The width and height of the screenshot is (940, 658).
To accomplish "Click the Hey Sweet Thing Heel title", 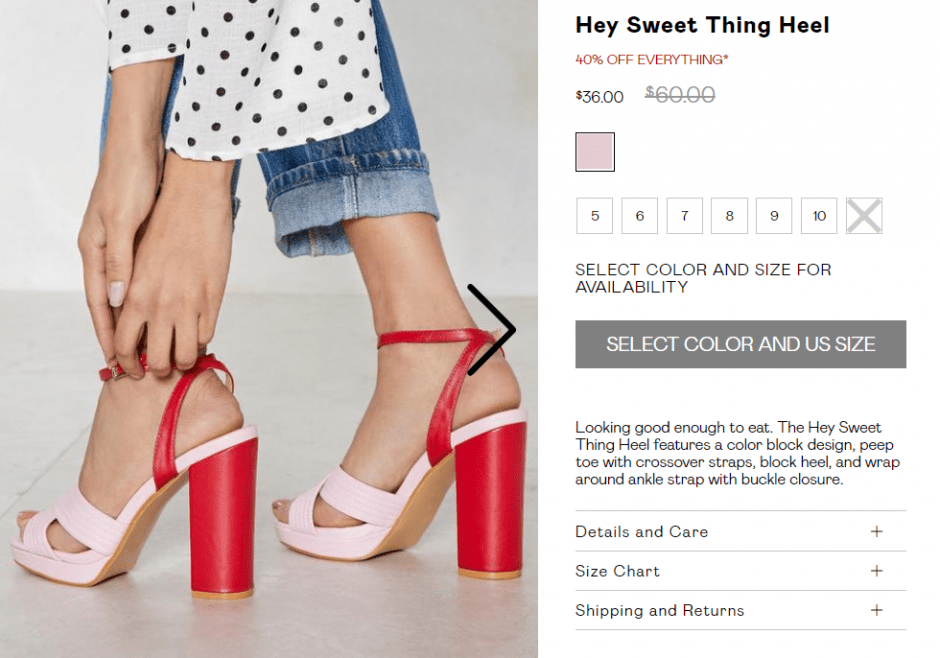I will pos(702,25).
